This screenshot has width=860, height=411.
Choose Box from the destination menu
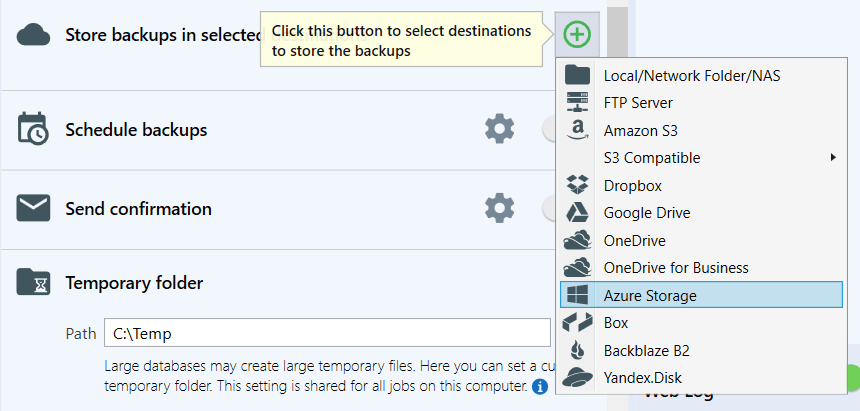pos(701,323)
